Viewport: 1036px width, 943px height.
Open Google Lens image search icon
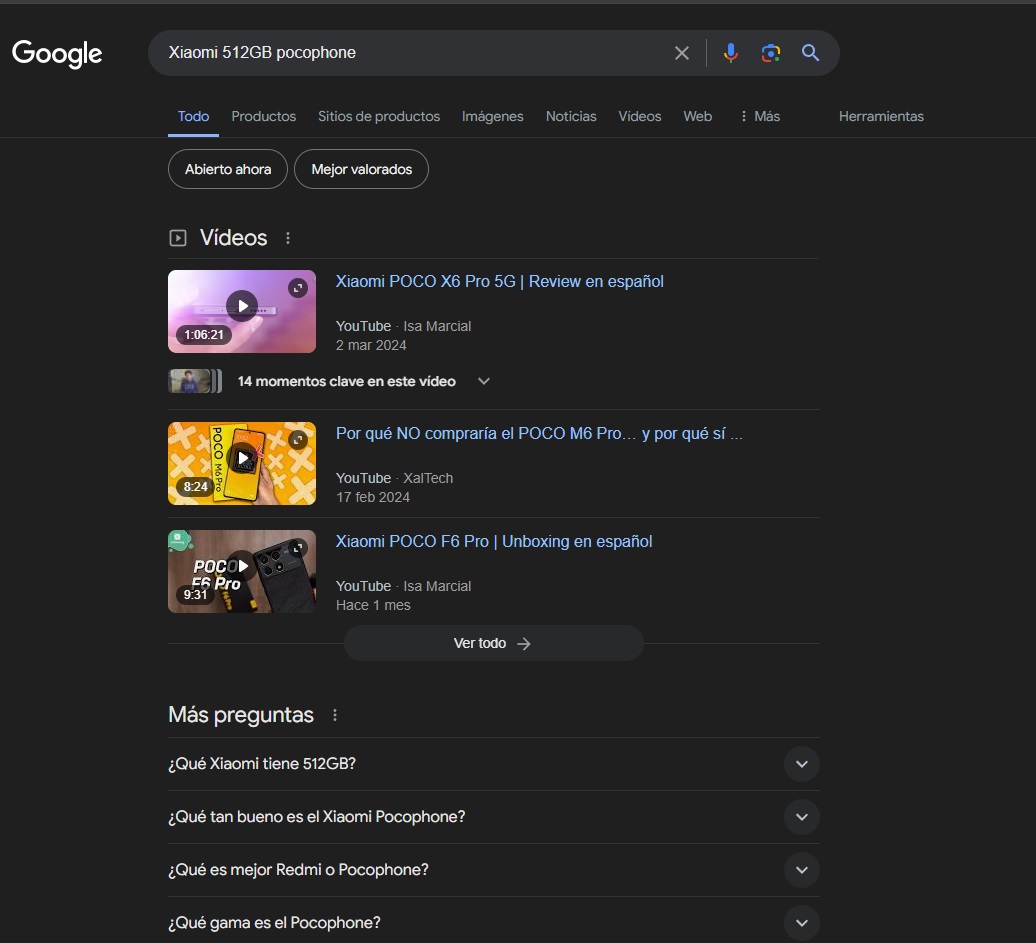point(770,53)
